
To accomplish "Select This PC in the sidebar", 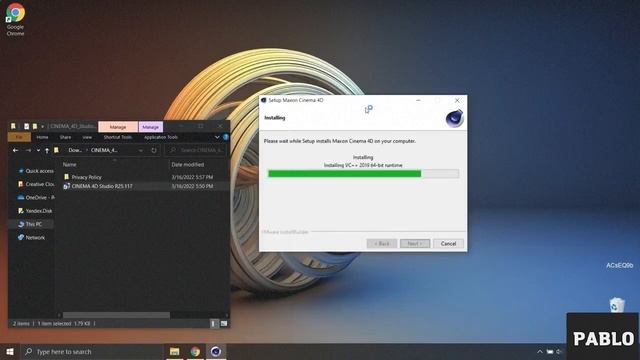I will pyautogui.click(x=31, y=224).
